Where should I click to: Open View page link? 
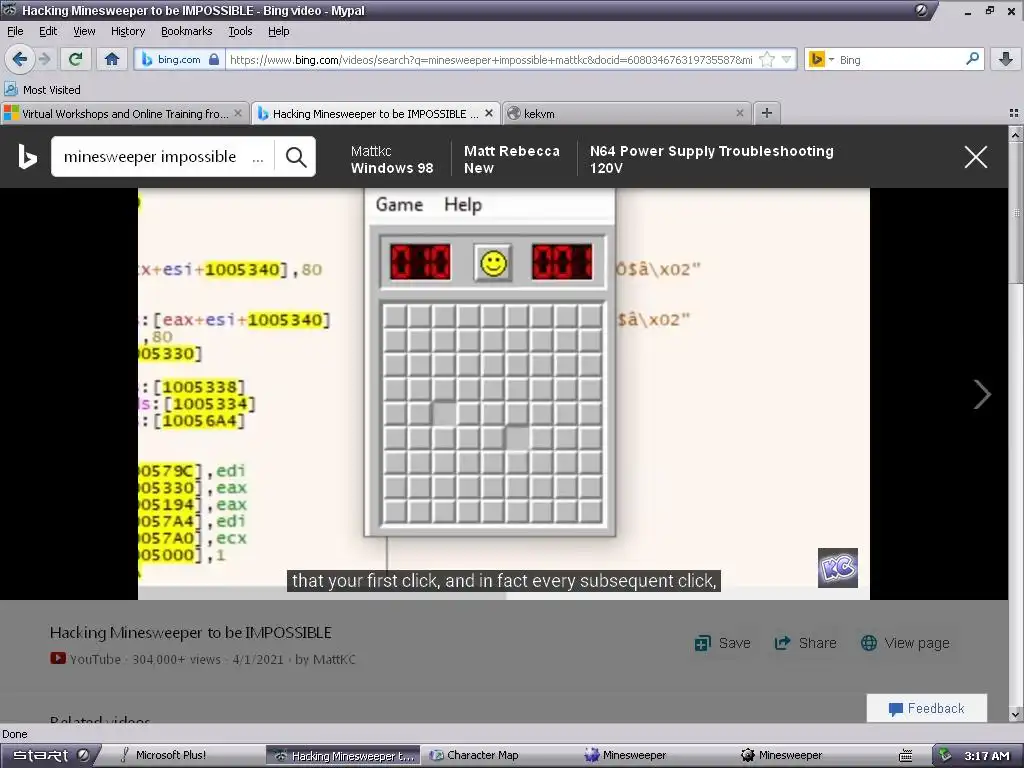[x=905, y=643]
